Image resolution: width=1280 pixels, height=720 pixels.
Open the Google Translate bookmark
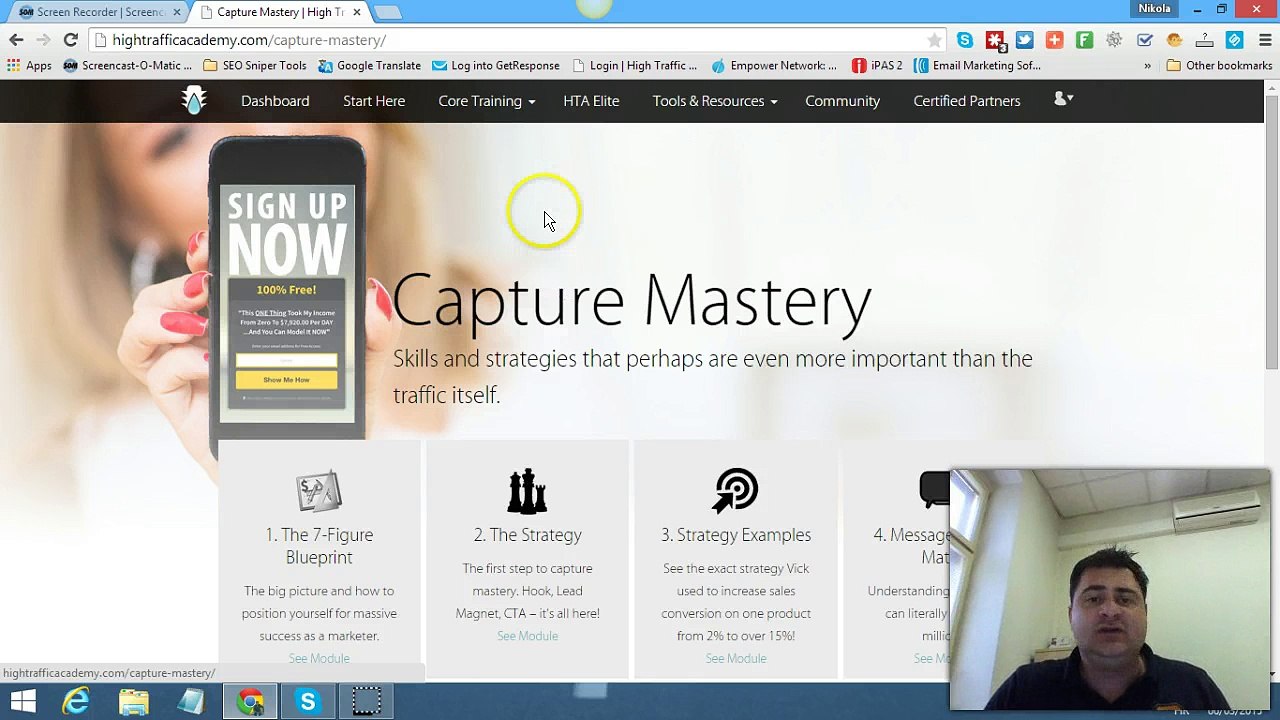[369, 66]
